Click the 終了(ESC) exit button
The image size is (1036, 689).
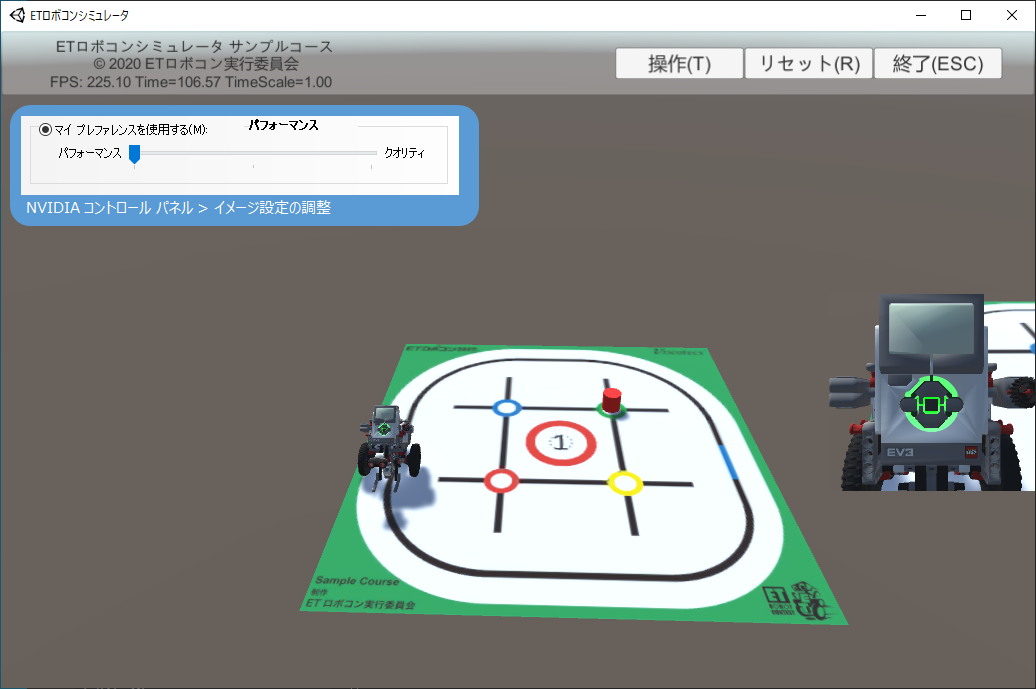pos(938,63)
